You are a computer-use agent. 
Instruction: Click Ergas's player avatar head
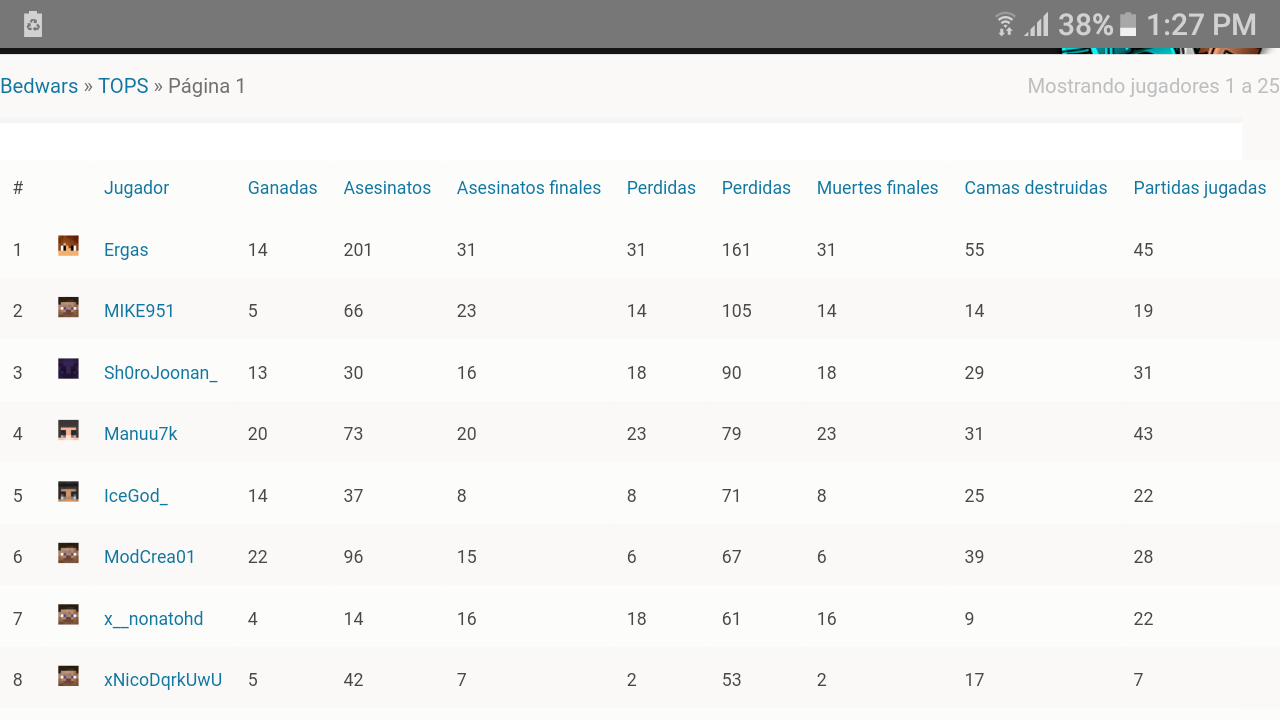[x=68, y=246]
